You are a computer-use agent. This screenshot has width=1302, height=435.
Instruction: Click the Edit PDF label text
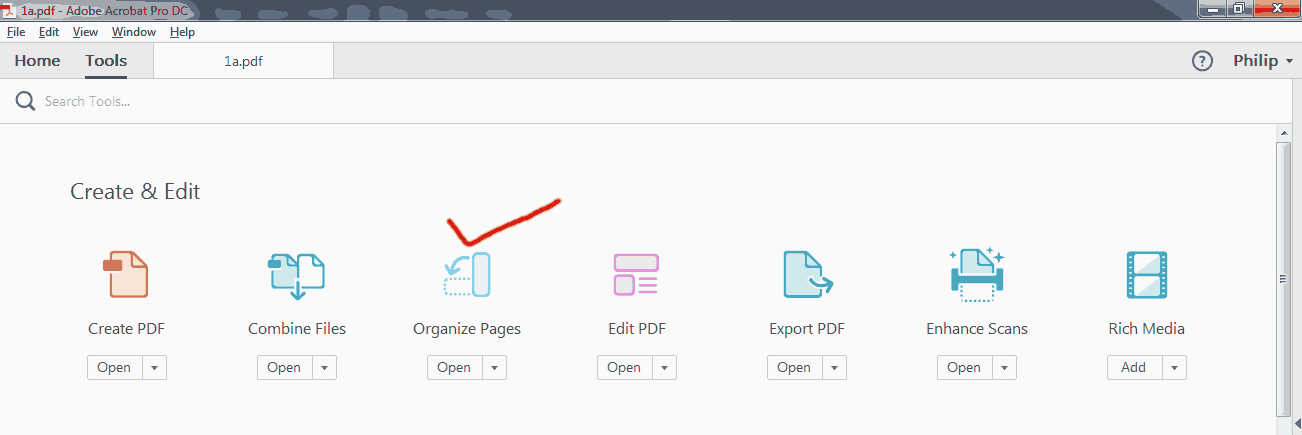pos(637,328)
